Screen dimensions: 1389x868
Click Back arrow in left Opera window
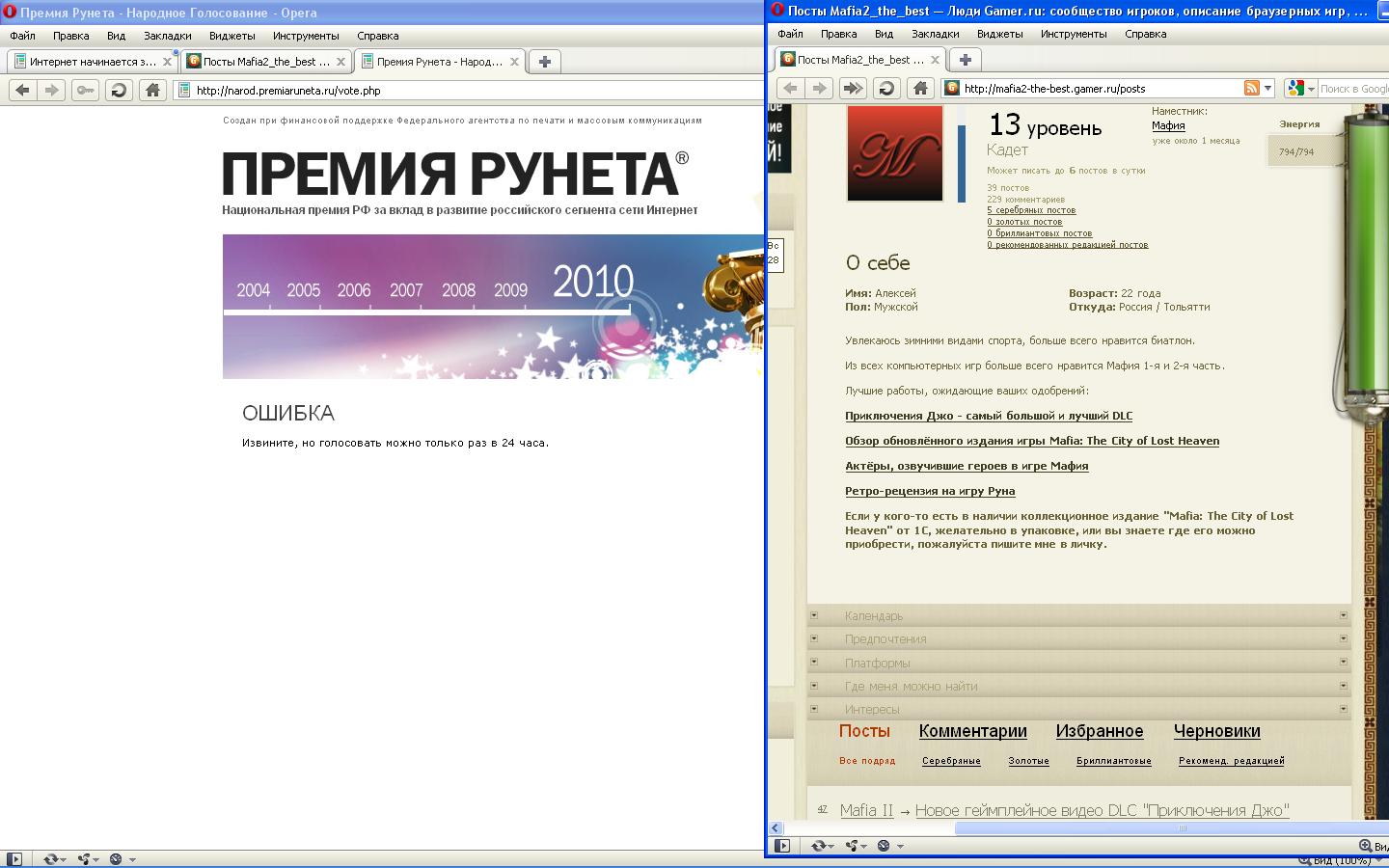tap(22, 90)
